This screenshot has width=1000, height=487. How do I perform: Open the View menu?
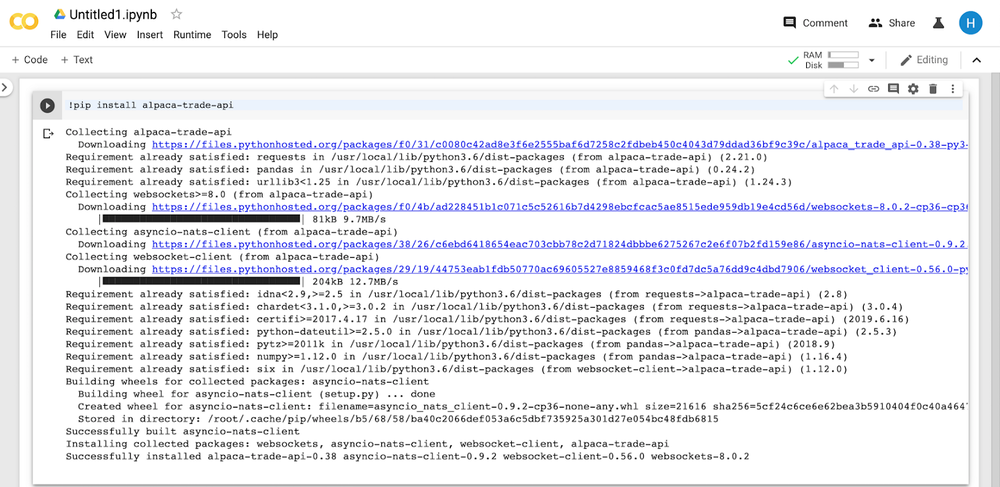[115, 34]
